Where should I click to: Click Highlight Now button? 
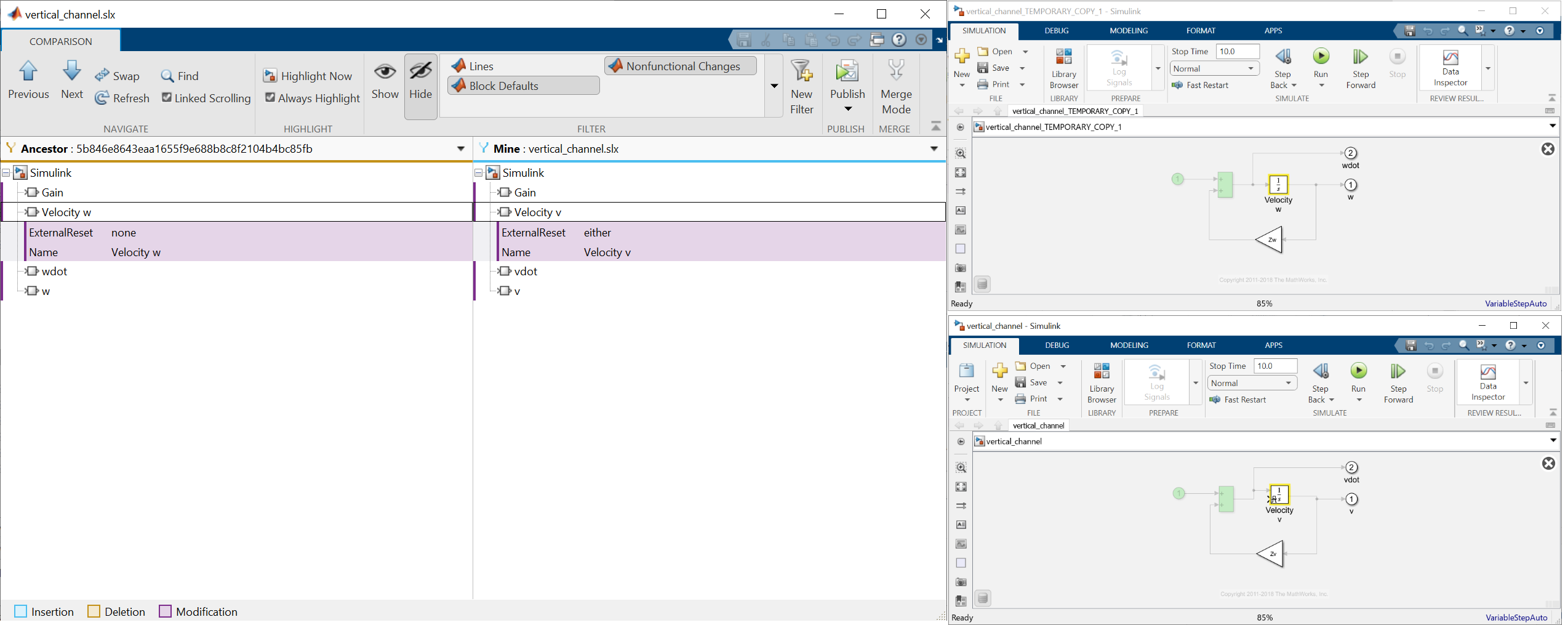click(308, 76)
